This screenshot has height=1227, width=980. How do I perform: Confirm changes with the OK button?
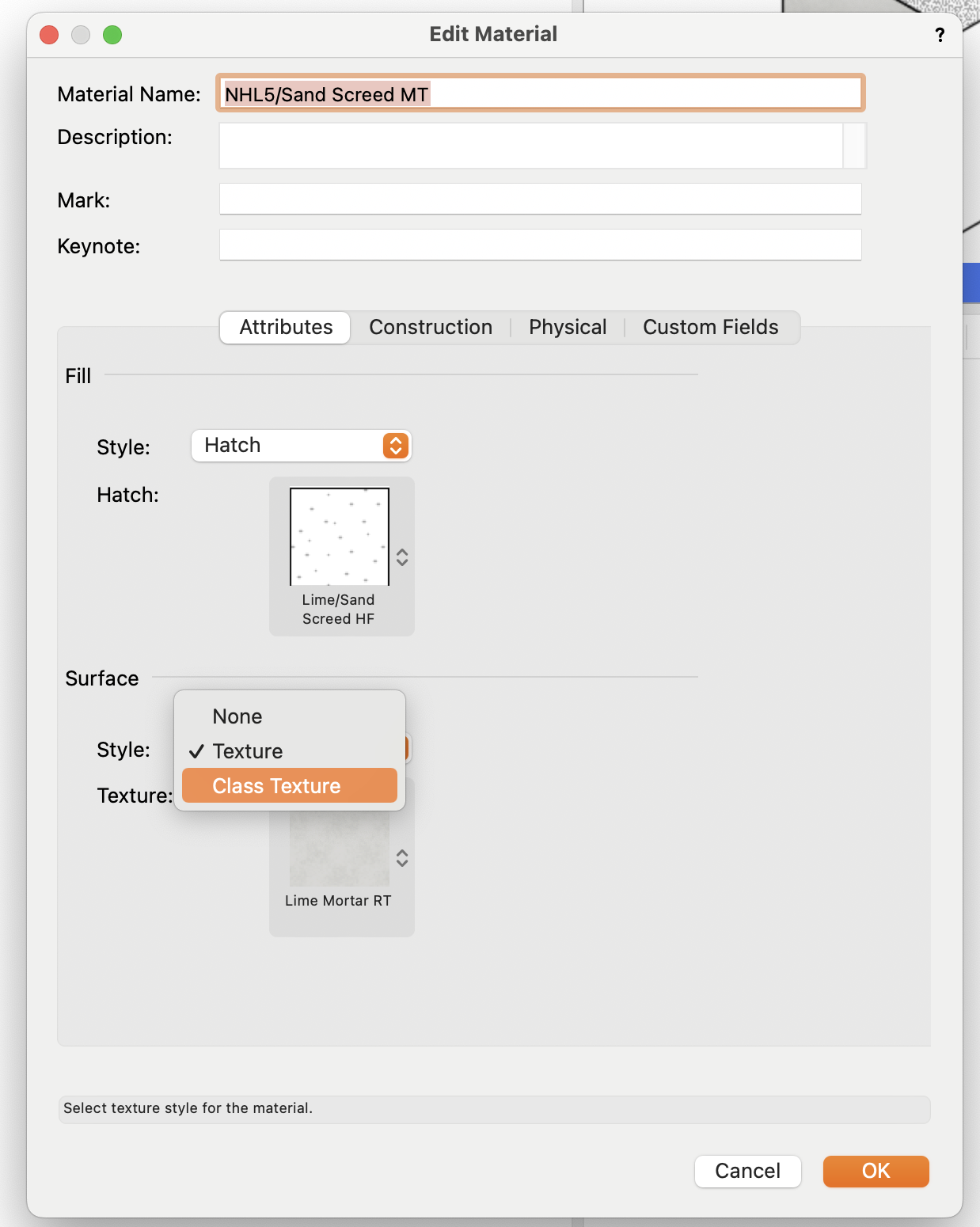click(x=876, y=1171)
